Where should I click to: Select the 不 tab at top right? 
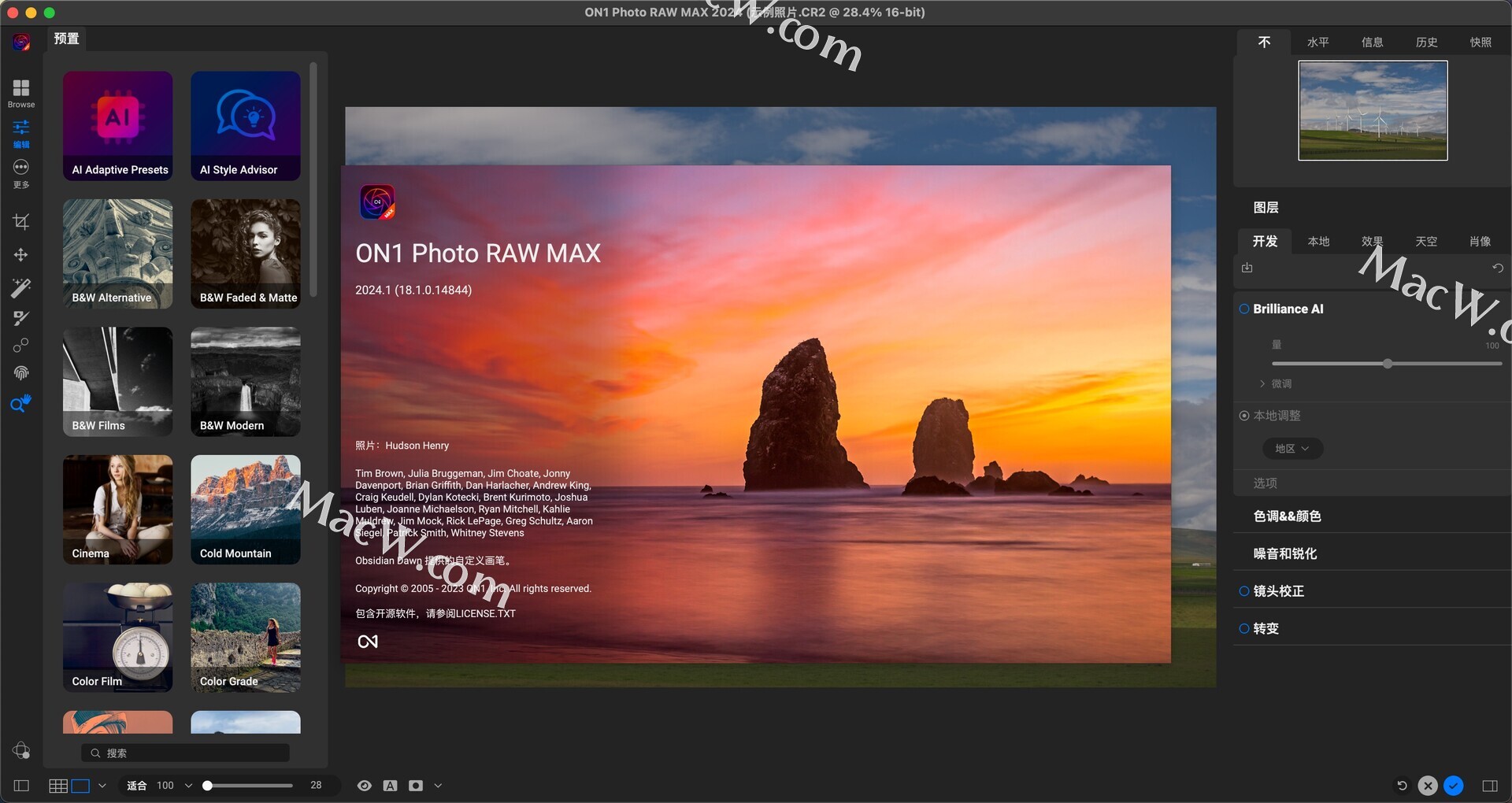coord(1264,42)
